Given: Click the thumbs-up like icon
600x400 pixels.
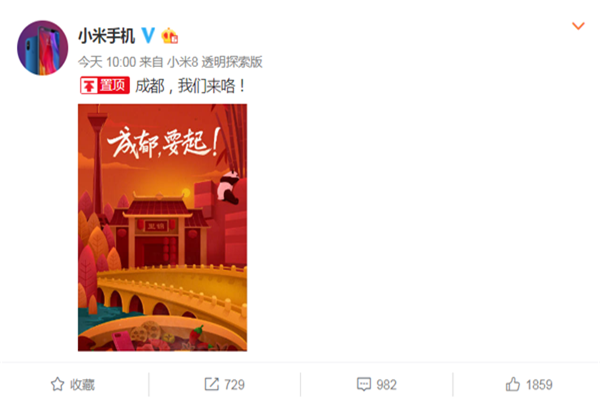Looking at the screenshot, I should (x=513, y=384).
